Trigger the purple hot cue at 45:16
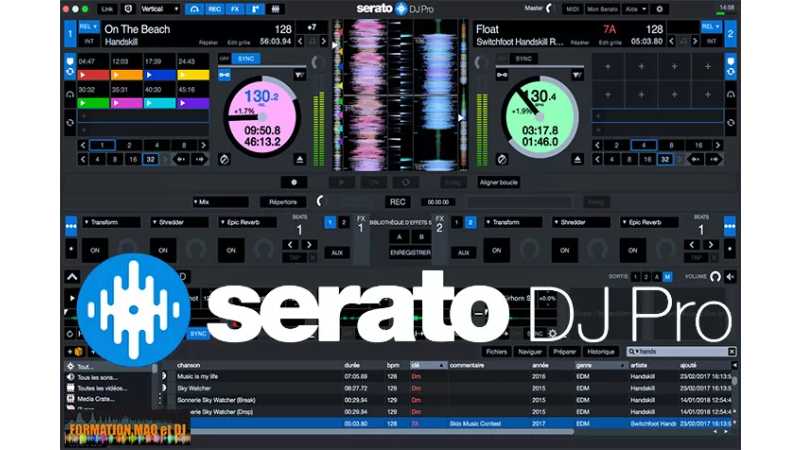800x450 pixels. 193,103
